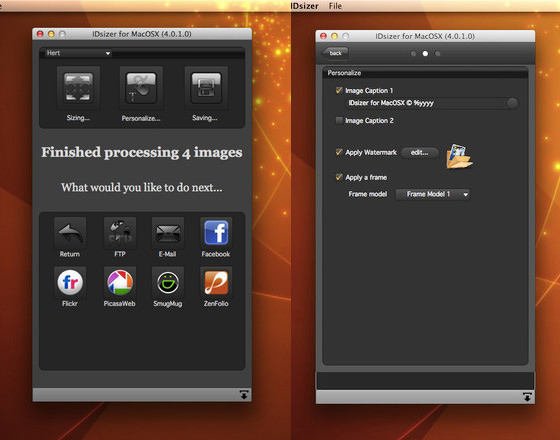
Task: Open the IDsizer application menu
Action: click(x=304, y=6)
